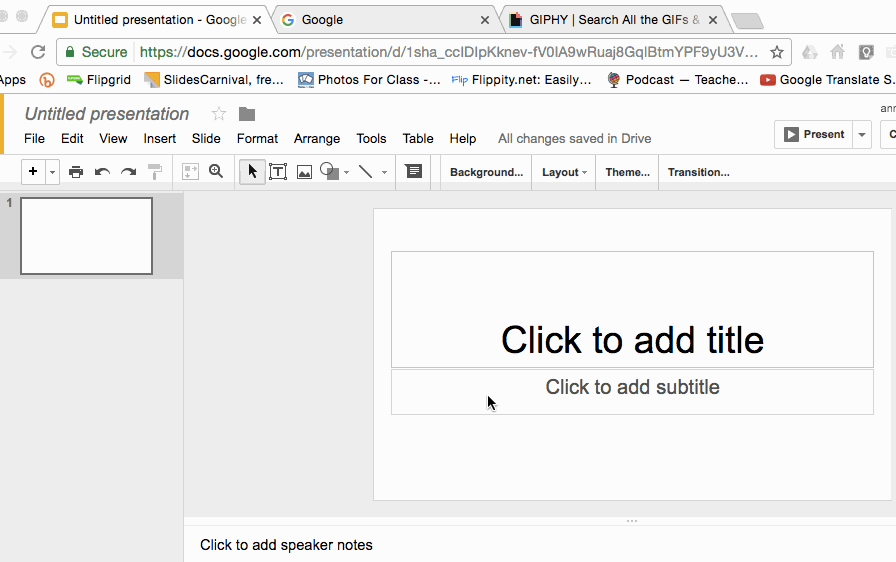Star the Untitled presentation
The height and width of the screenshot is (562, 896).
[x=219, y=114]
